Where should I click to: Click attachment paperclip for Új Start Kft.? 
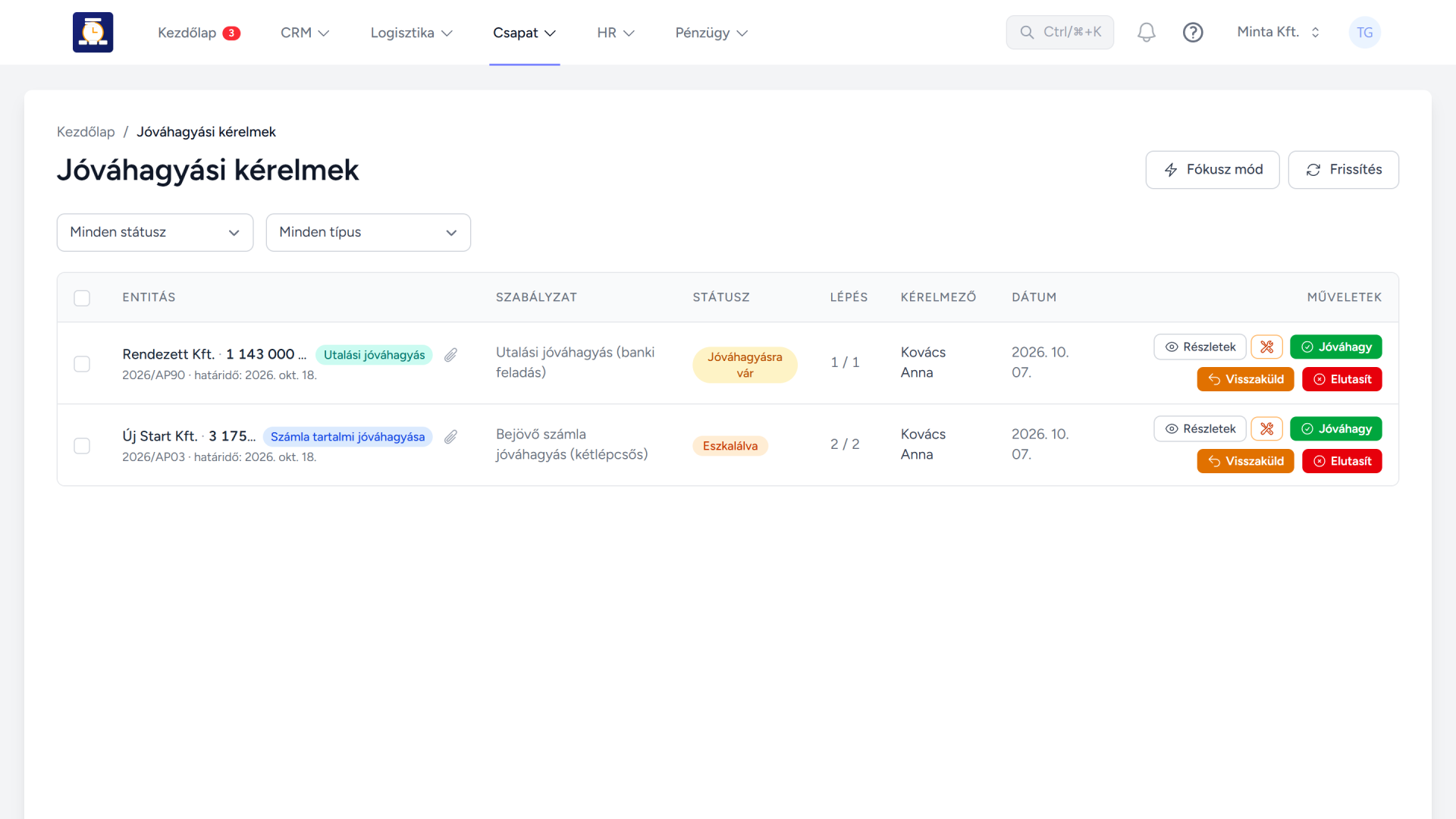pyautogui.click(x=451, y=437)
